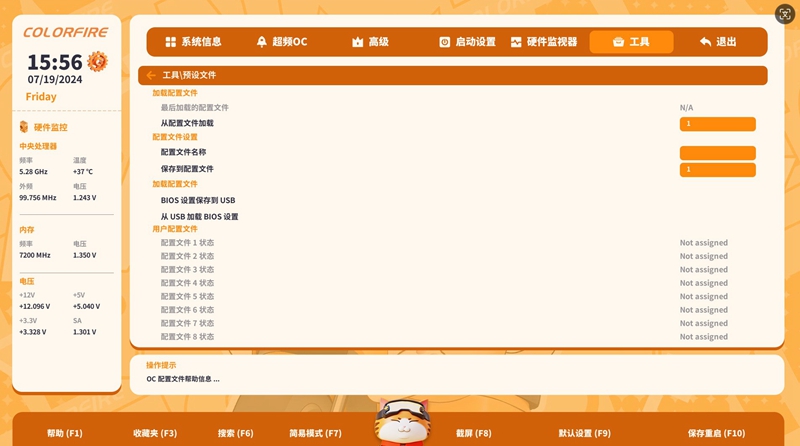This screenshot has height=446, width=800.
Task: Select 从 USB 加载 BIOS 设置
Action: click(x=199, y=217)
